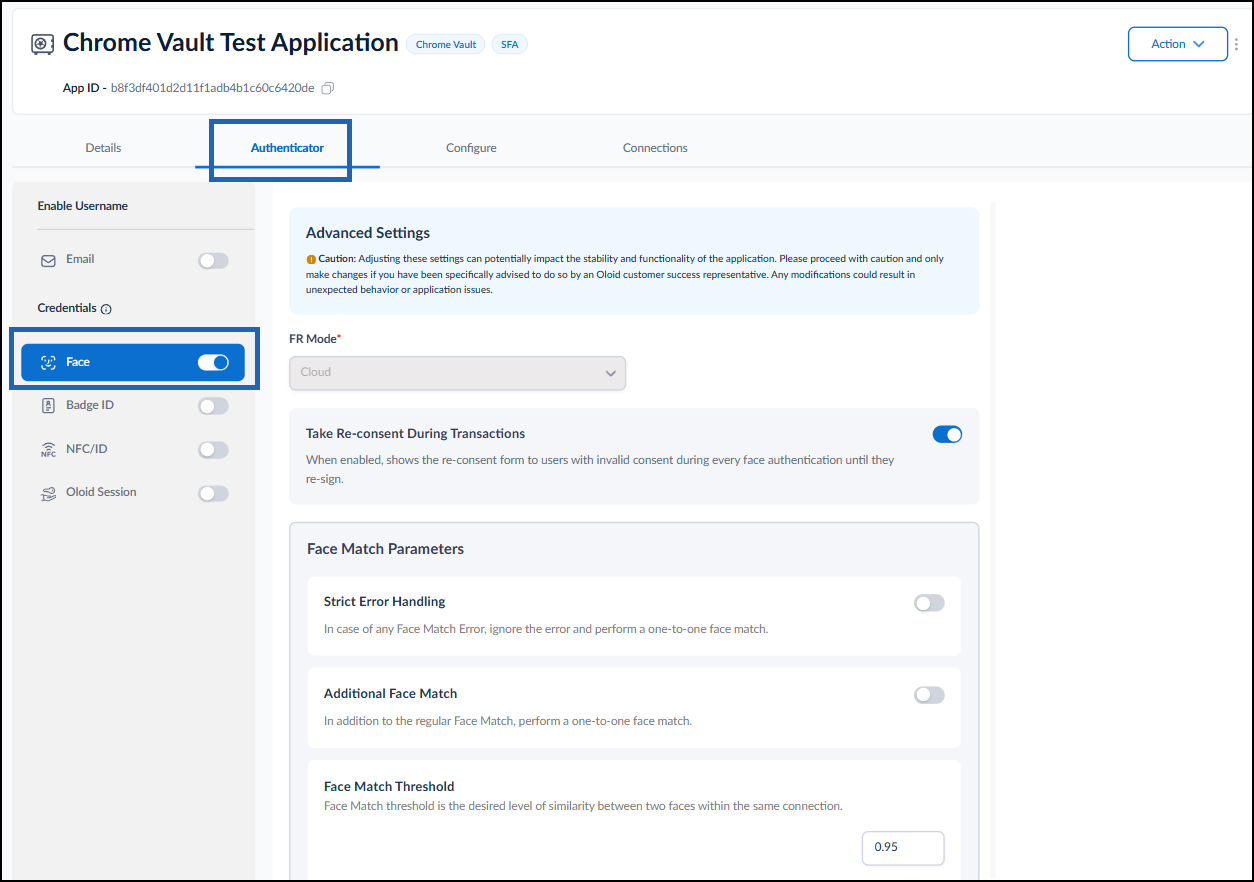The image size is (1254, 882).
Task: Click the Advanced Settings heading
Action: tap(368, 233)
